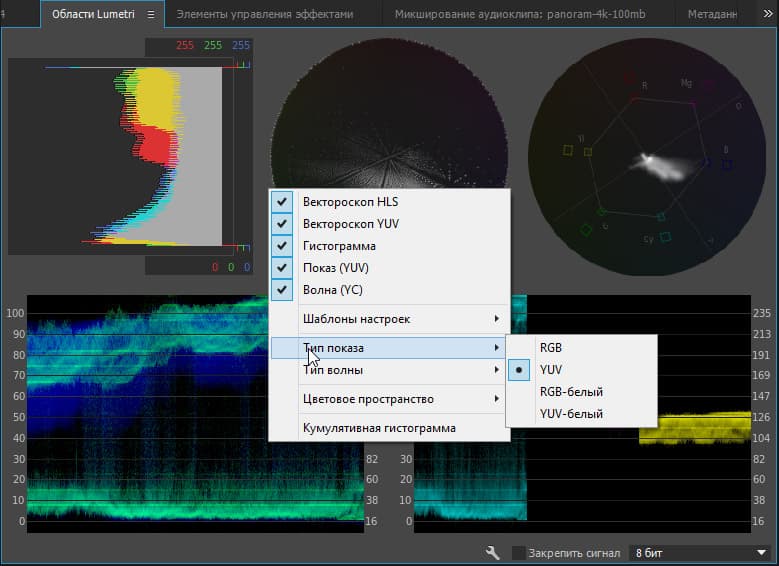Select Кумулятивная гистограмма menu item

click(379, 428)
